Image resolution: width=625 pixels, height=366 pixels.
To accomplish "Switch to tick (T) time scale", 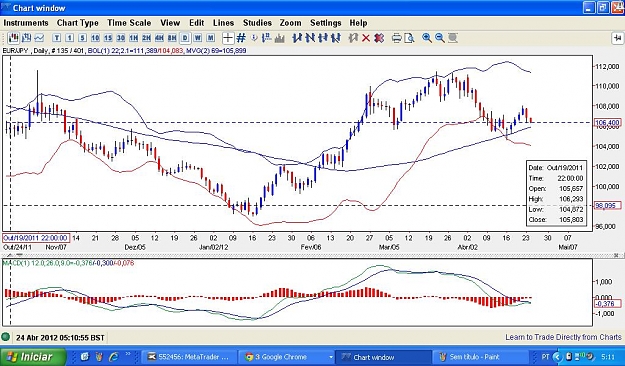I will (x=57, y=38).
